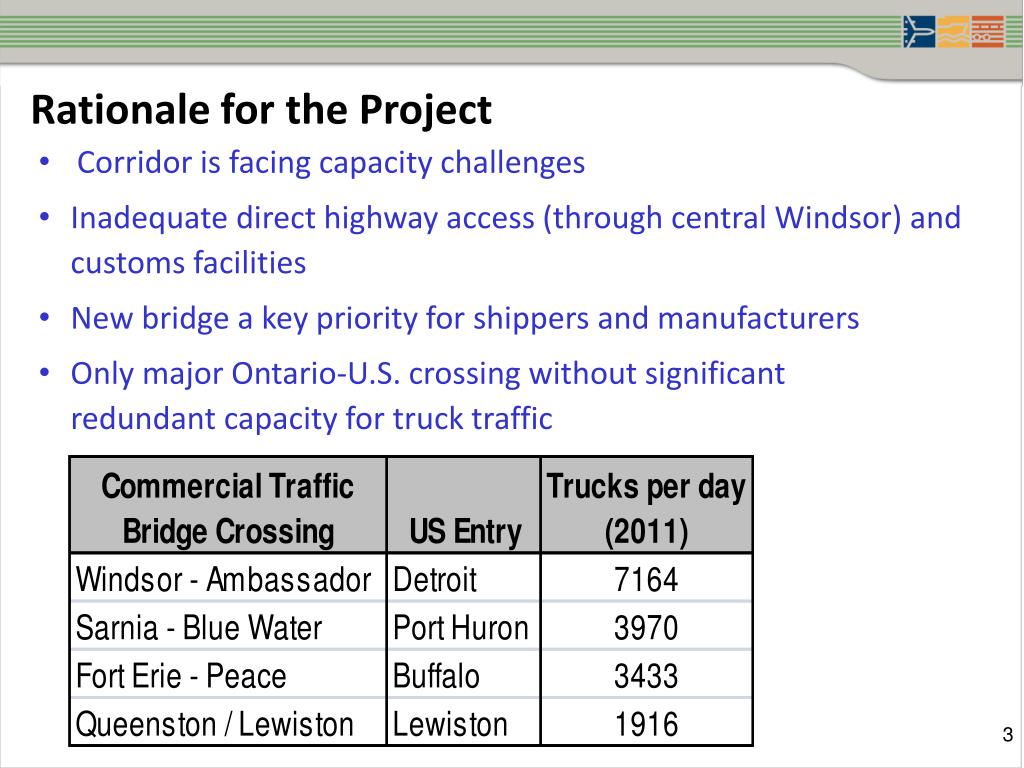1024x768 pixels.
Task: Select the "Windsor - Ambassador" table cell
Action: point(224,579)
